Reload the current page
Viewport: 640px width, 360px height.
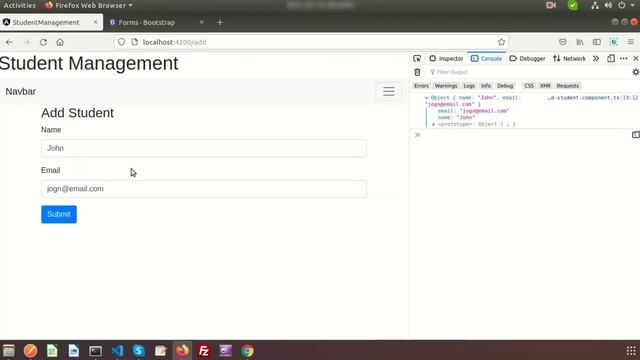(43, 42)
